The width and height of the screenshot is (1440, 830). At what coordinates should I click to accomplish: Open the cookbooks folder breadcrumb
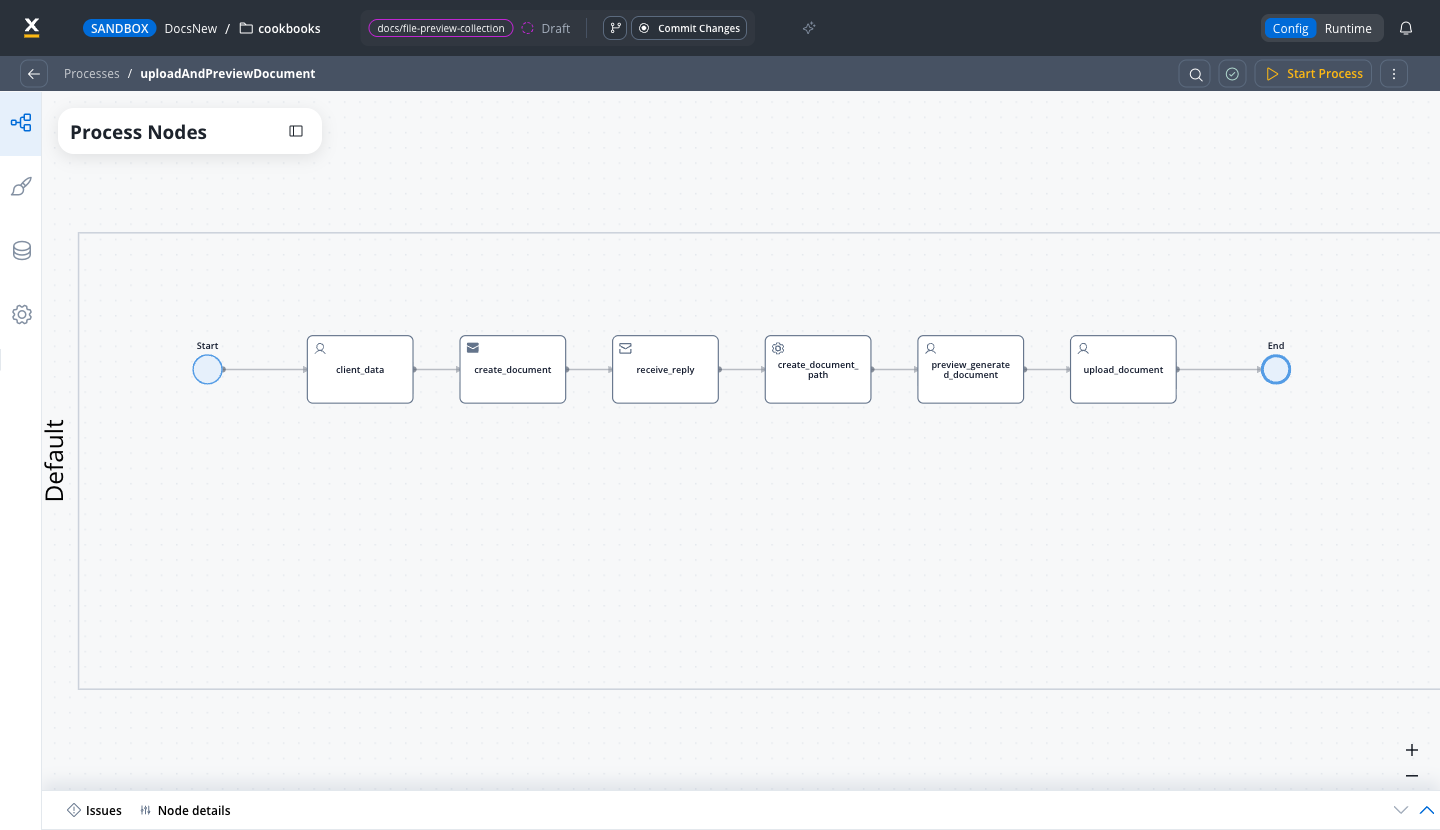pyautogui.click(x=280, y=28)
